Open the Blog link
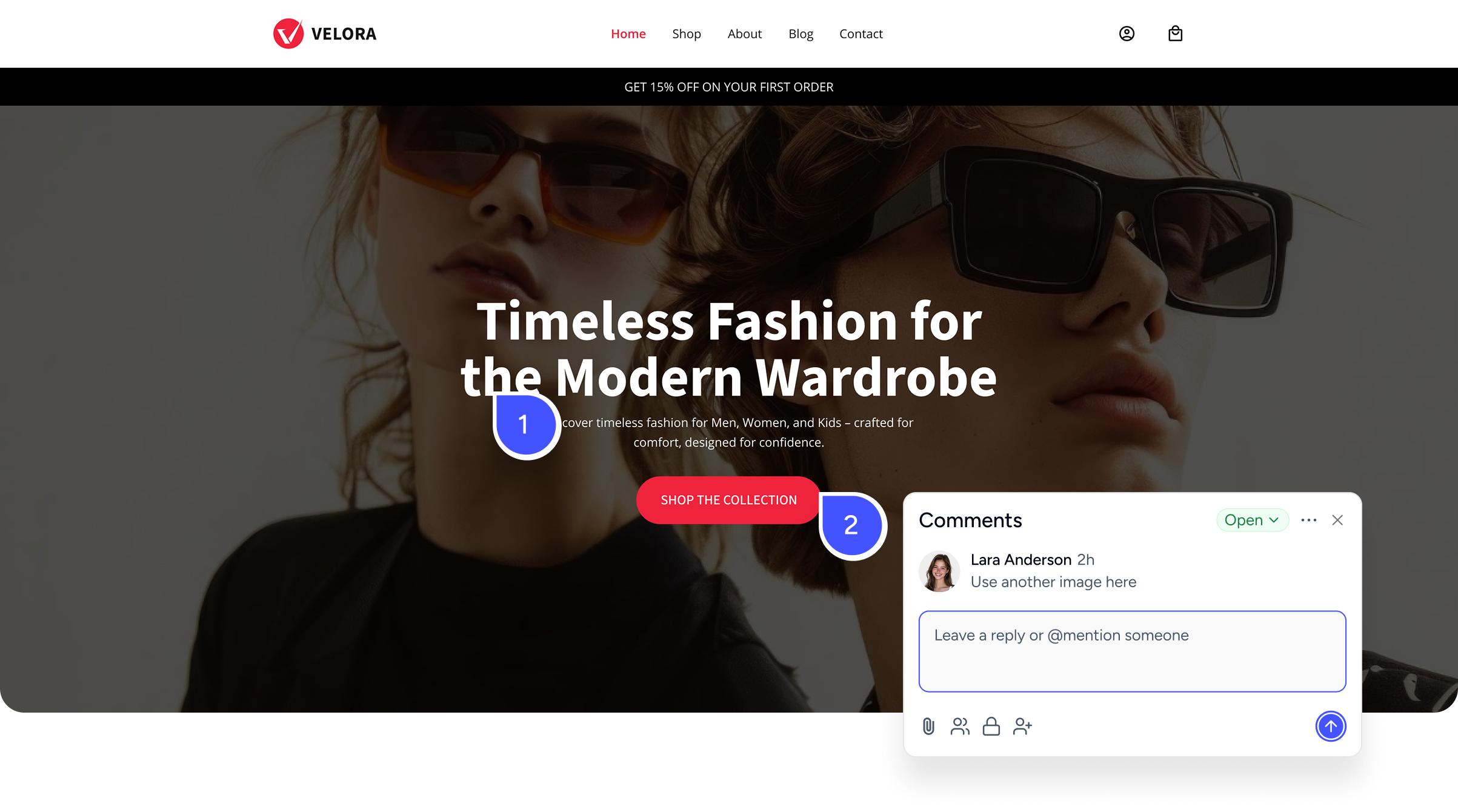This screenshot has width=1458, height=812. pos(801,34)
